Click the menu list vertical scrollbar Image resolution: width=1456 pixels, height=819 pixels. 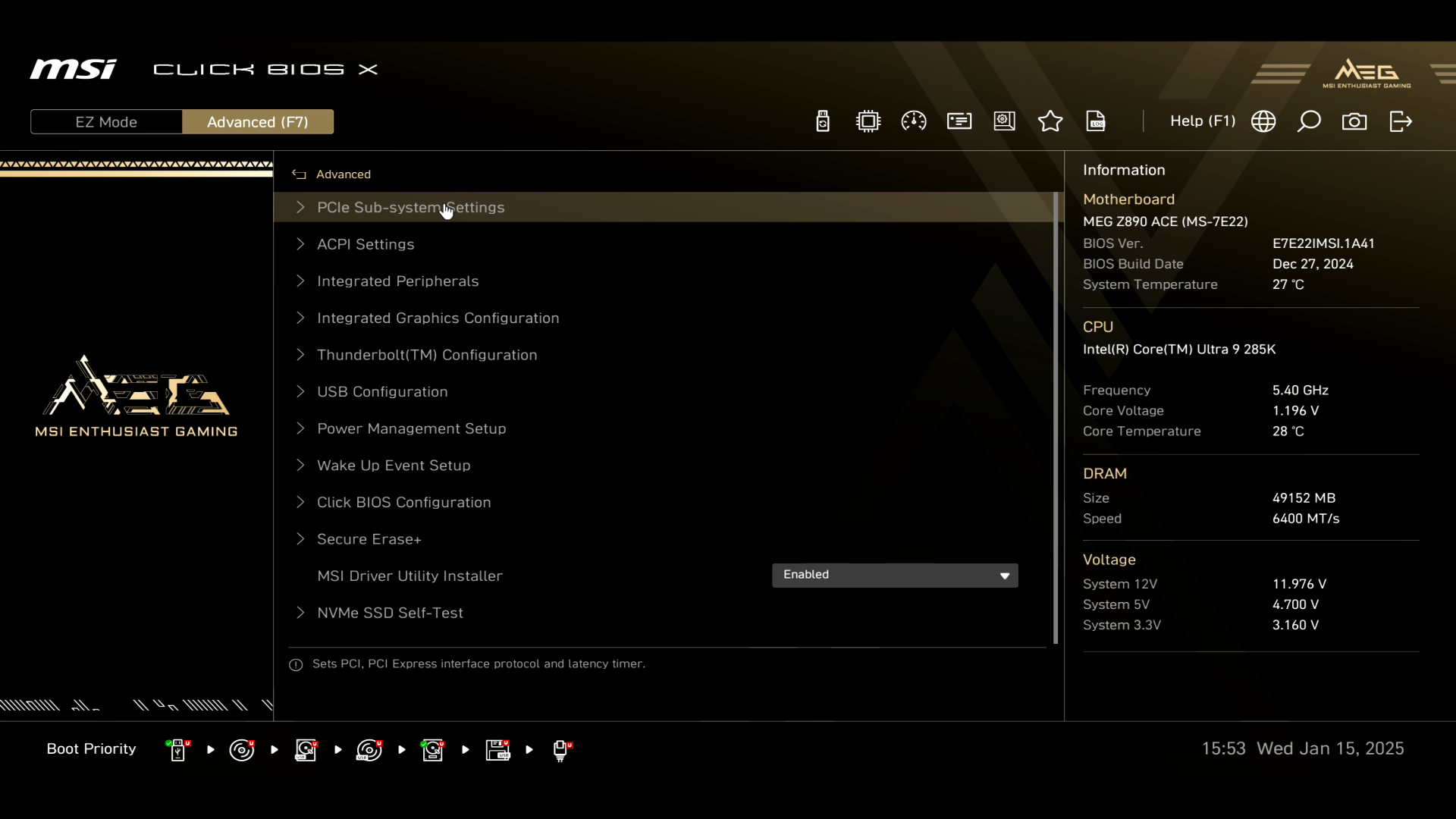pos(1056,418)
